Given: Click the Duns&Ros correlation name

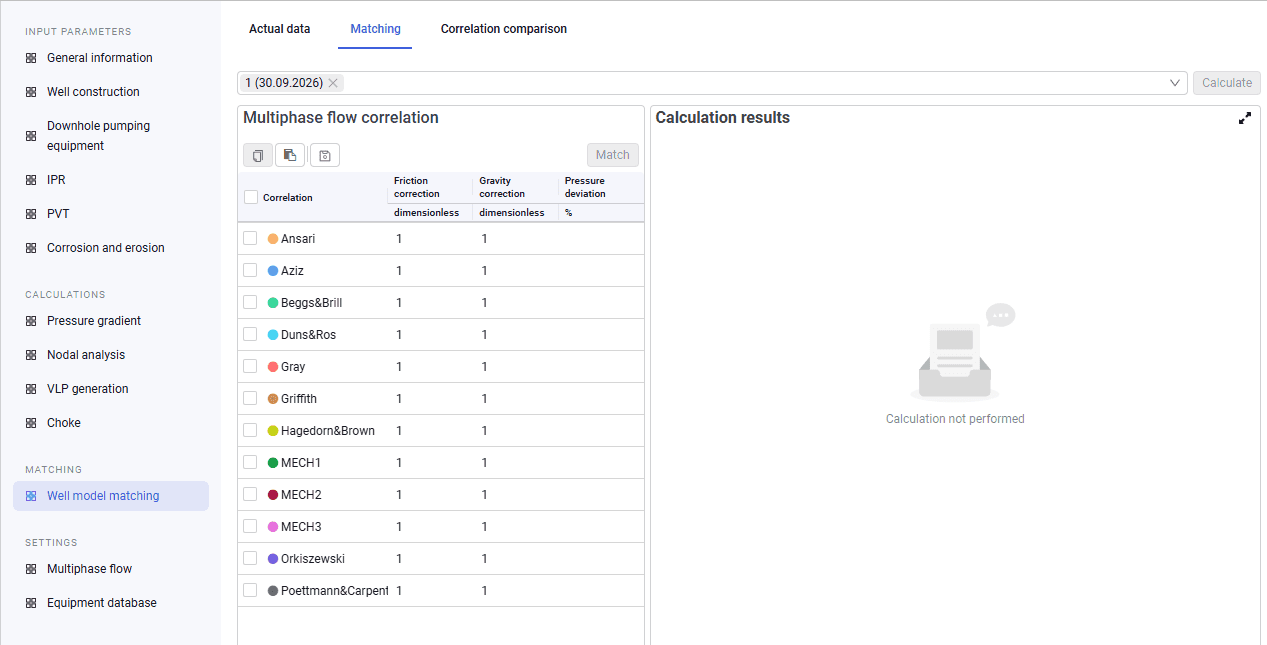Looking at the screenshot, I should point(308,335).
